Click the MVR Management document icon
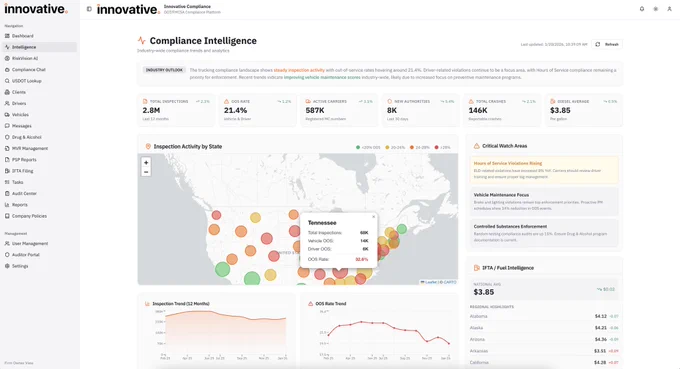 click(7, 149)
